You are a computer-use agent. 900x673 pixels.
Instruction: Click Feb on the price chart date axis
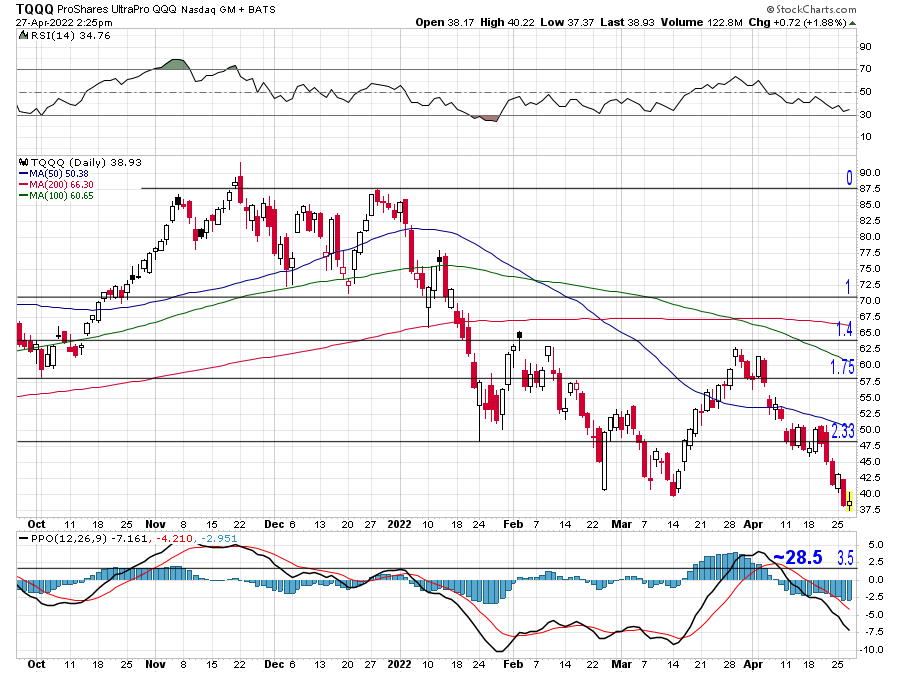[513, 524]
